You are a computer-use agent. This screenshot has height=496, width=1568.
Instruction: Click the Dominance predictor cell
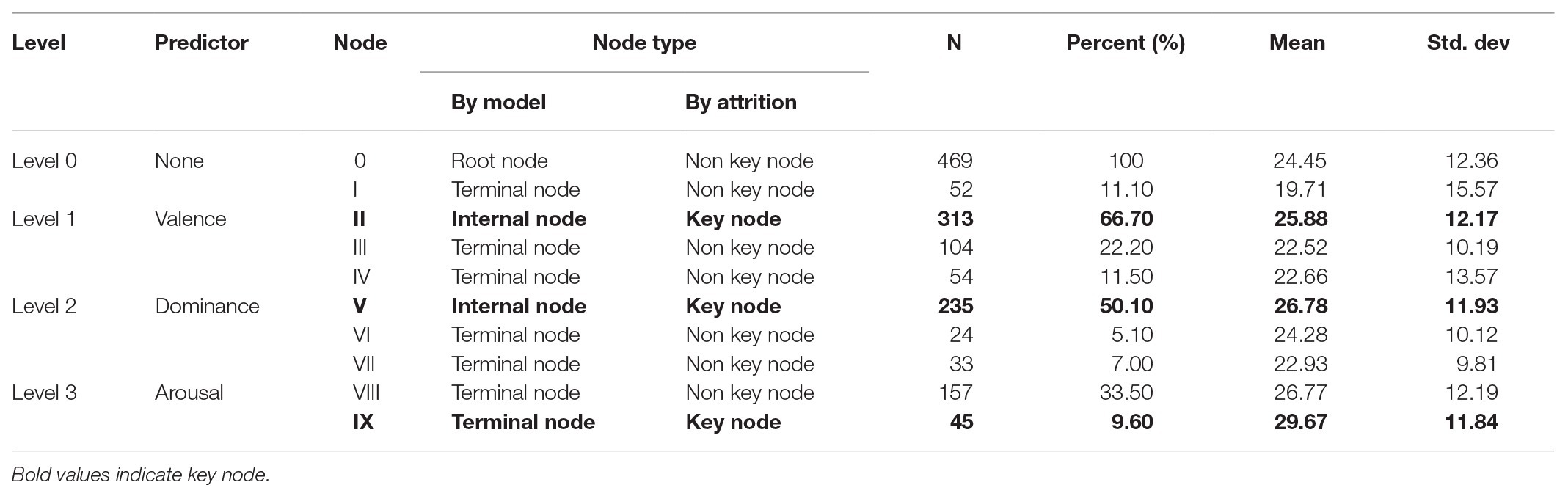click(207, 306)
